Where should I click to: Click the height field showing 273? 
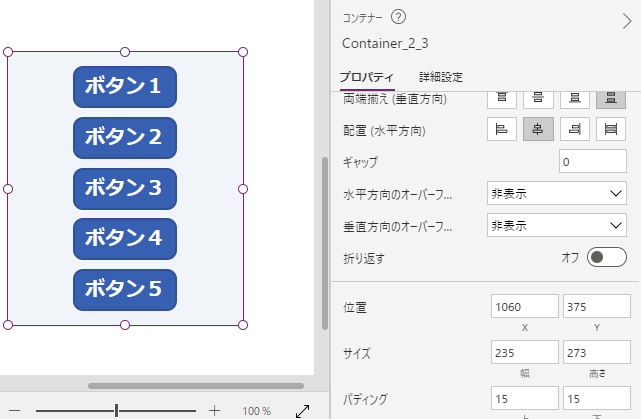coord(596,352)
